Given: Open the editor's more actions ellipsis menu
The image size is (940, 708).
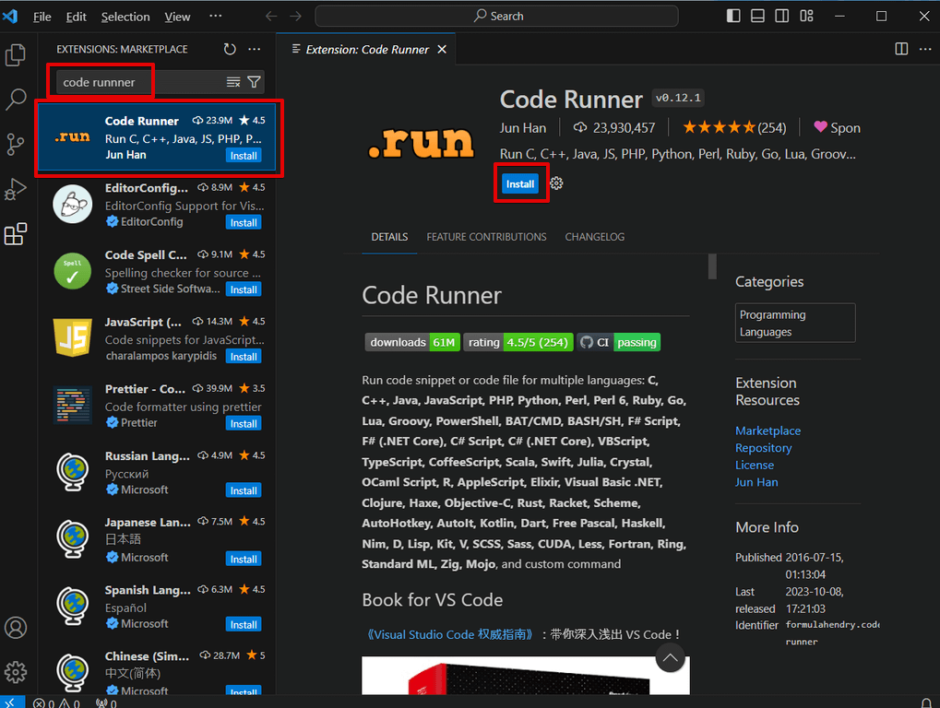Looking at the screenshot, I should point(925,48).
